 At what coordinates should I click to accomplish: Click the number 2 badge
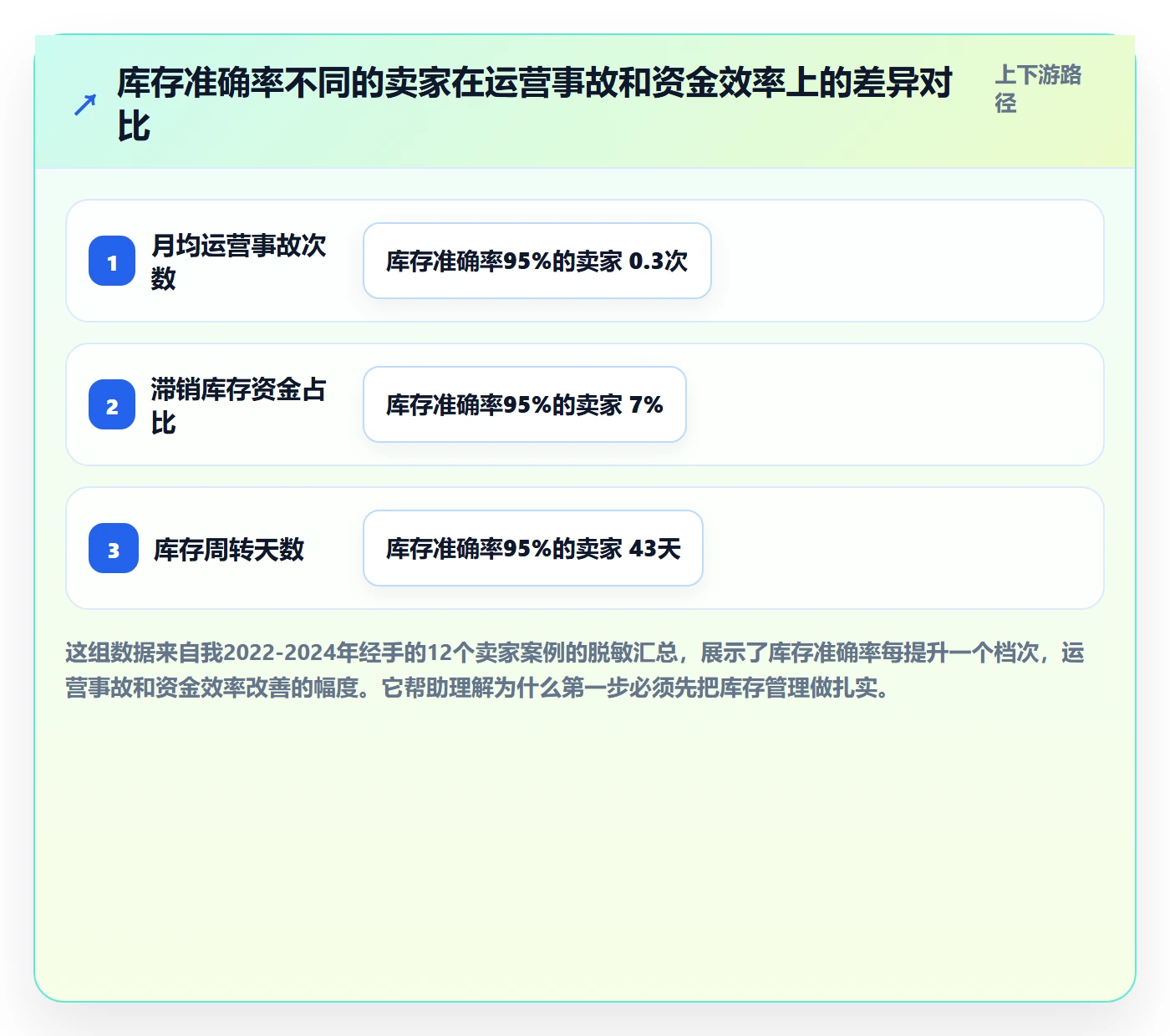pos(112,404)
